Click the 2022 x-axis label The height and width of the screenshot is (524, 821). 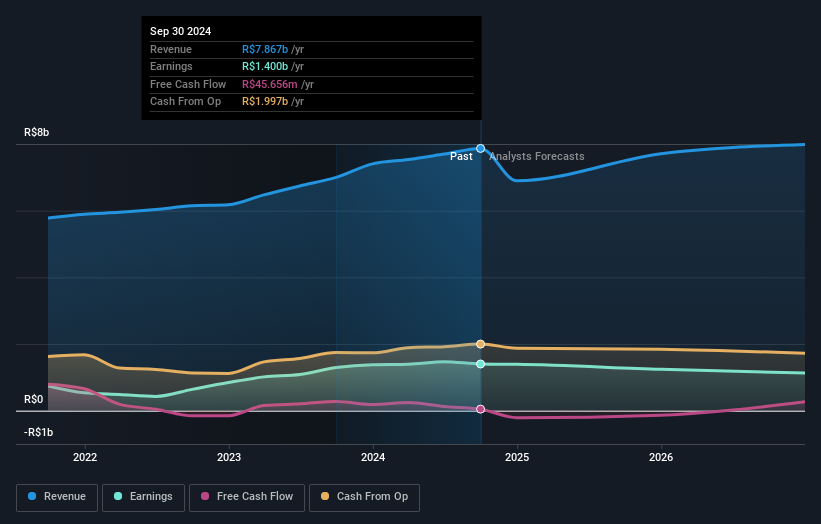coord(85,457)
